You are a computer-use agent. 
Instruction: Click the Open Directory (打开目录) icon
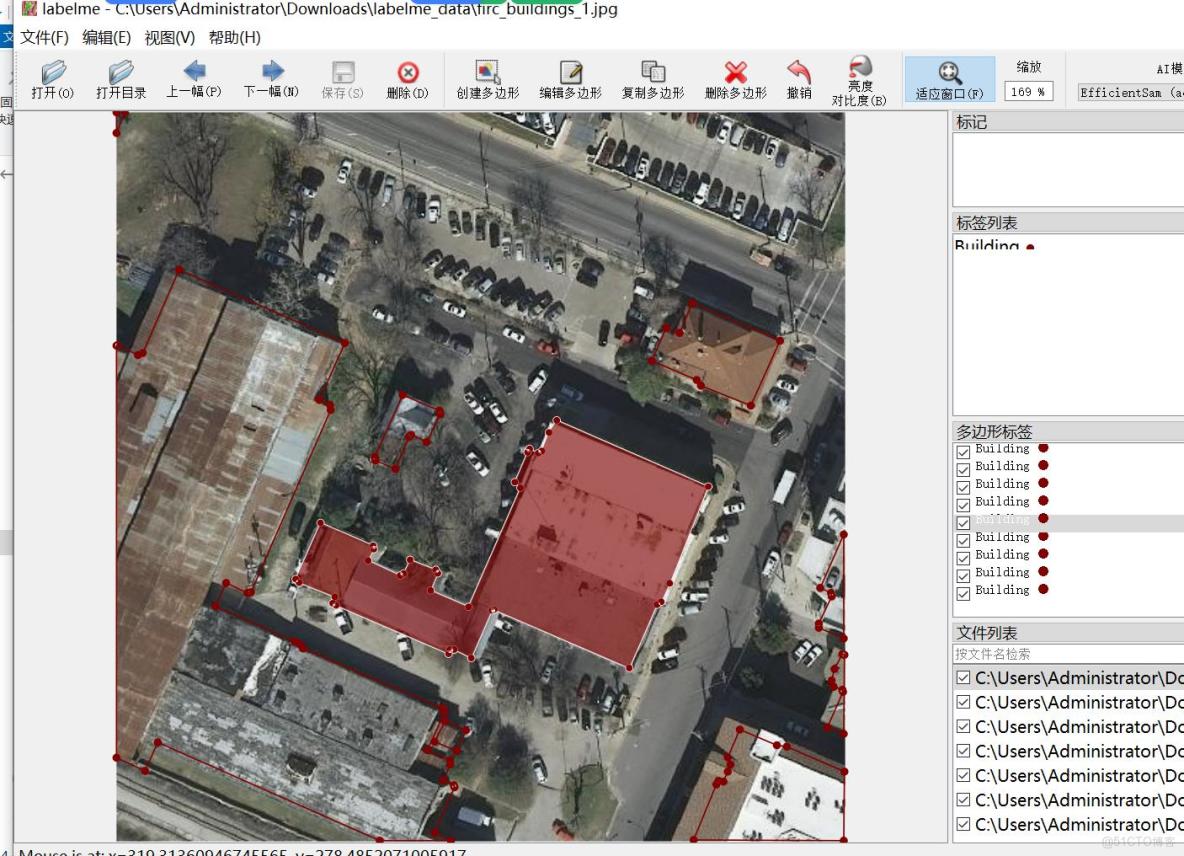pos(121,72)
